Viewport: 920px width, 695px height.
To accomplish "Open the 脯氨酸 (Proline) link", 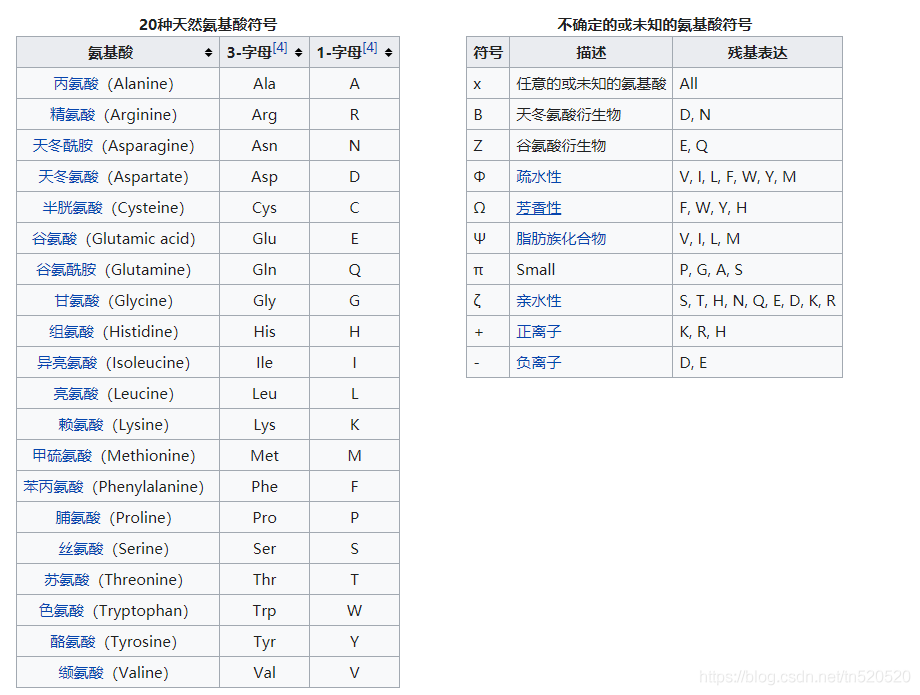I will coord(78,518).
